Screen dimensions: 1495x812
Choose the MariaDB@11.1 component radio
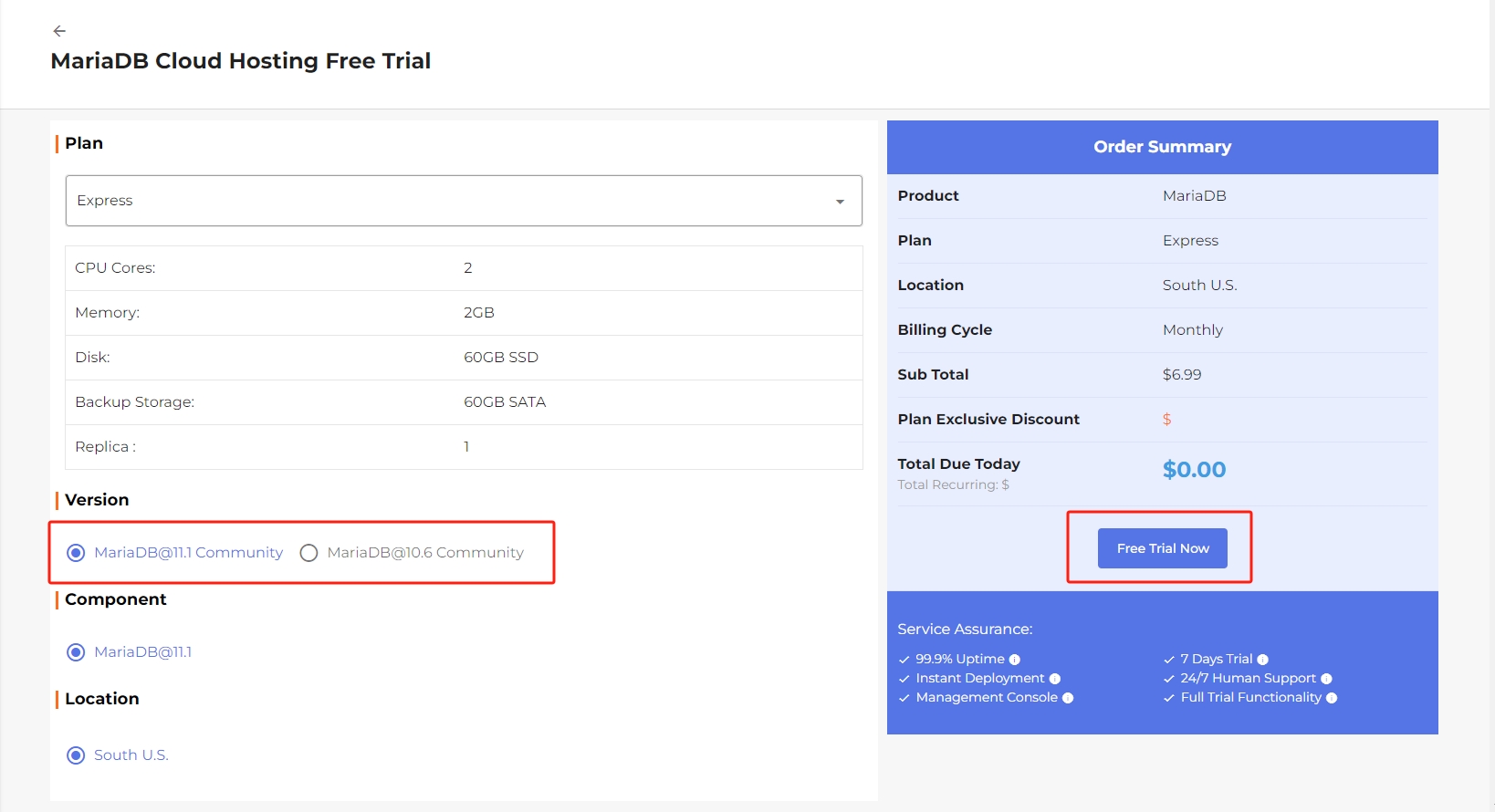click(x=77, y=652)
